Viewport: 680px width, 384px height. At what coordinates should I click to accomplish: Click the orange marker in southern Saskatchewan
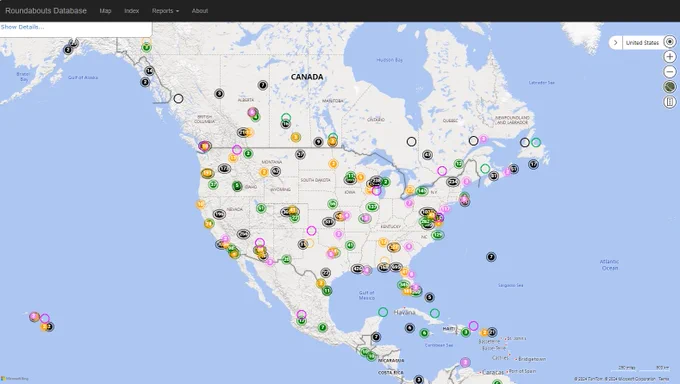pyautogui.click(x=296, y=138)
